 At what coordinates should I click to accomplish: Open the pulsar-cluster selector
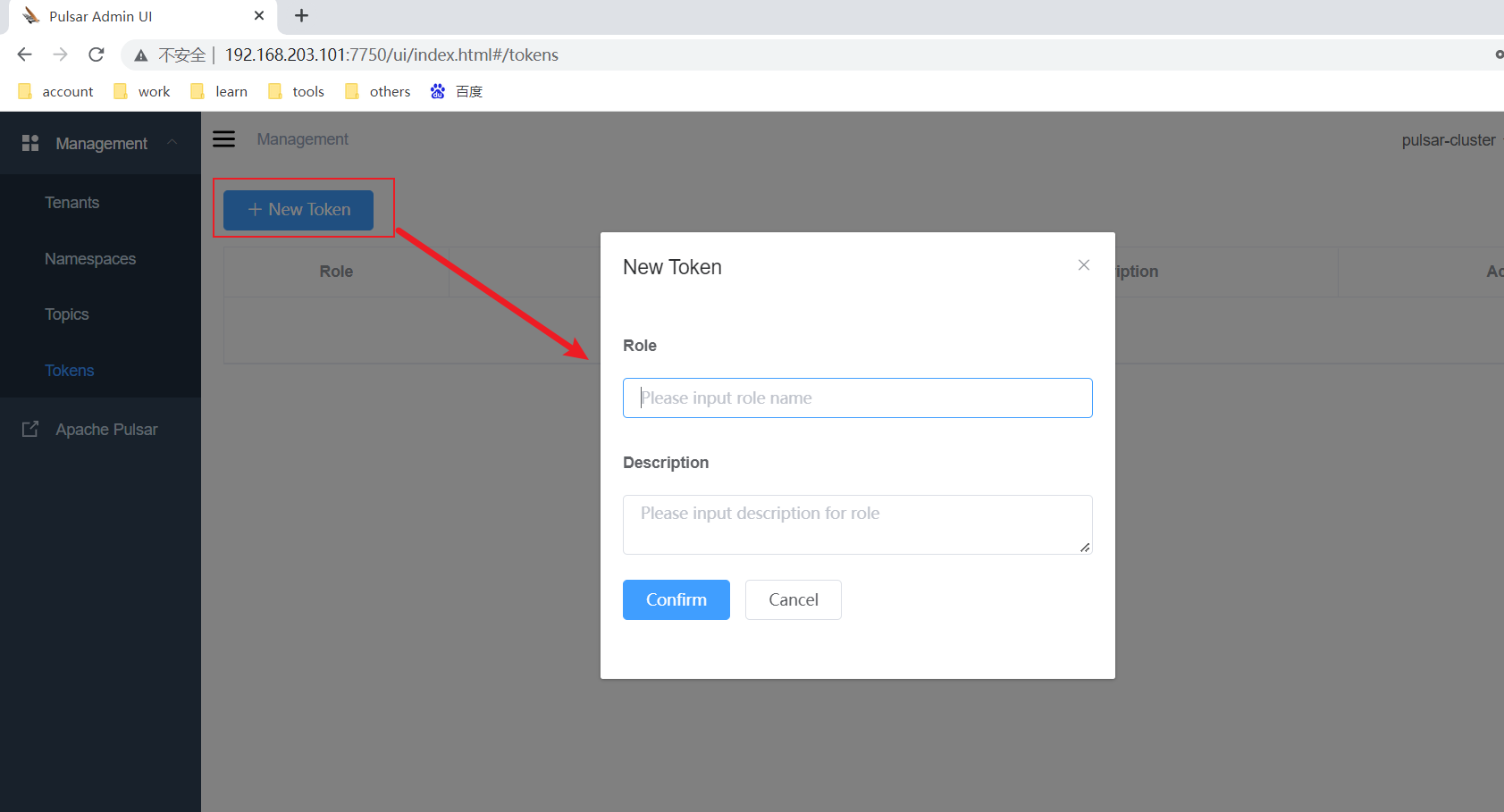click(x=1448, y=139)
